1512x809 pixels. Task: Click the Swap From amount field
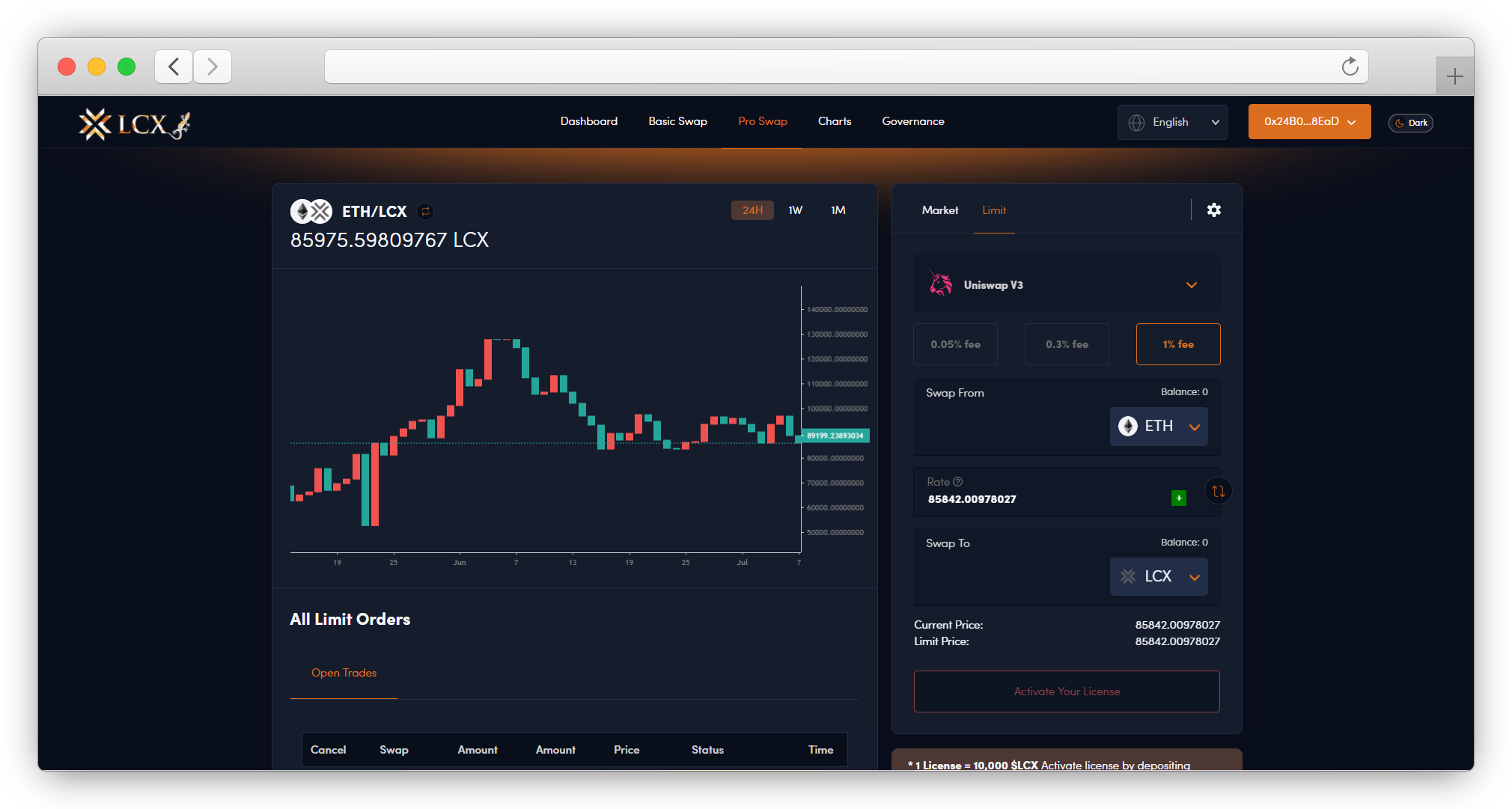(x=1014, y=427)
